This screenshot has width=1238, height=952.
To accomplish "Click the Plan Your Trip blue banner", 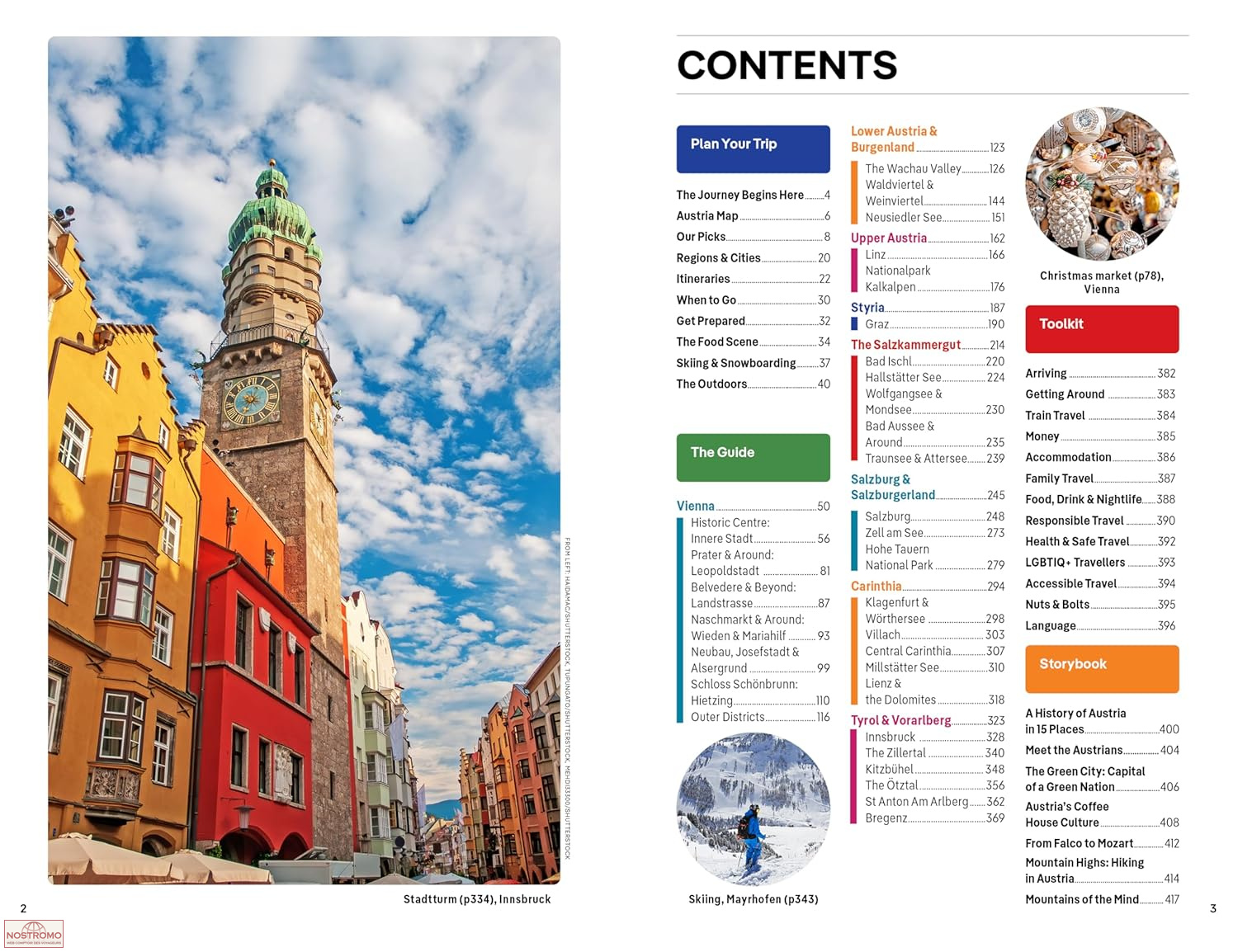I will point(753,148).
